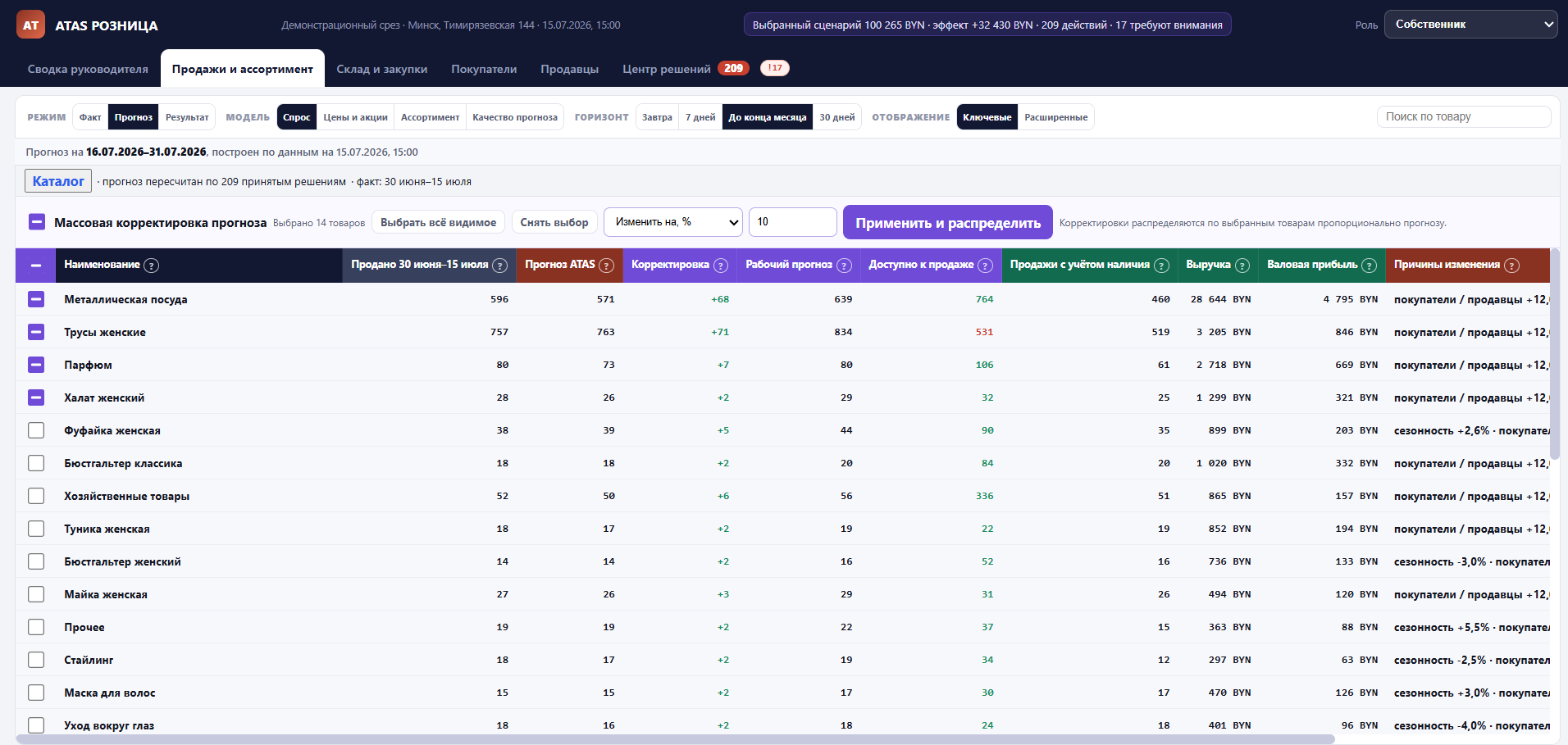This screenshot has height=745, width=1568.
Task: Click the red 209 badge in Центр решений
Action: [734, 68]
